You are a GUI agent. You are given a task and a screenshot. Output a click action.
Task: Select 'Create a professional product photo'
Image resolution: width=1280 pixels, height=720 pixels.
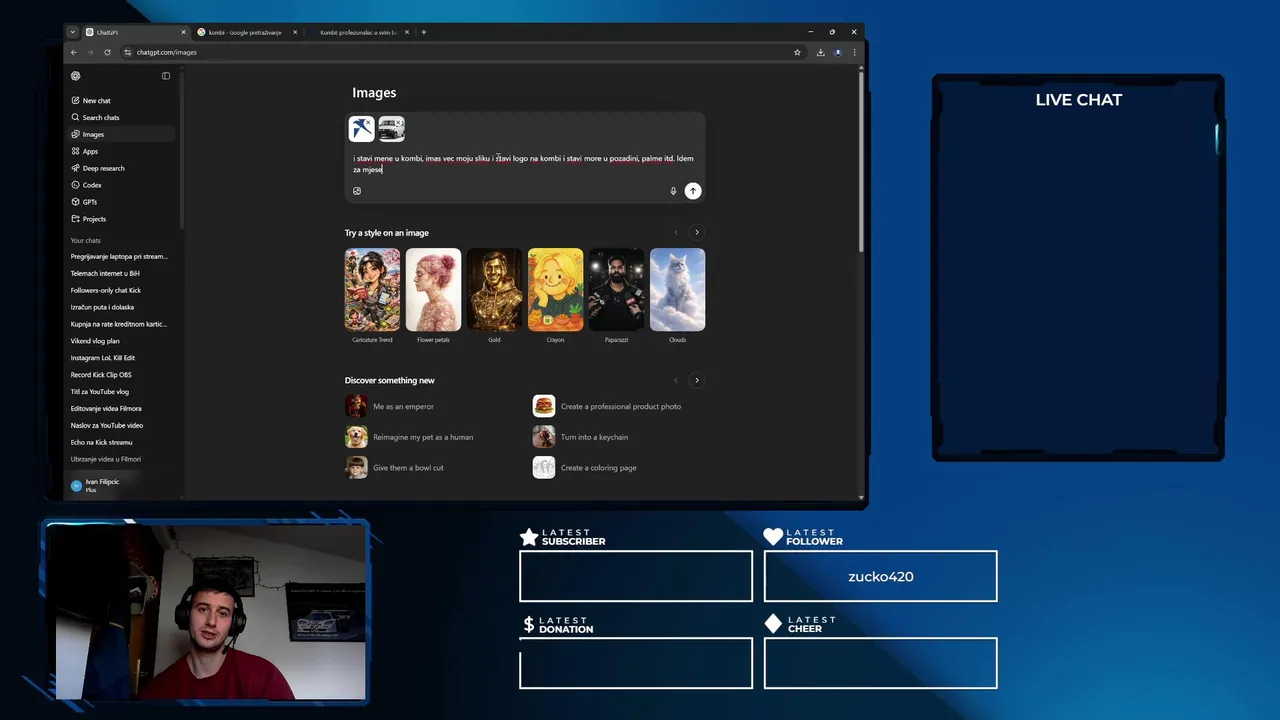pyautogui.click(x=607, y=406)
